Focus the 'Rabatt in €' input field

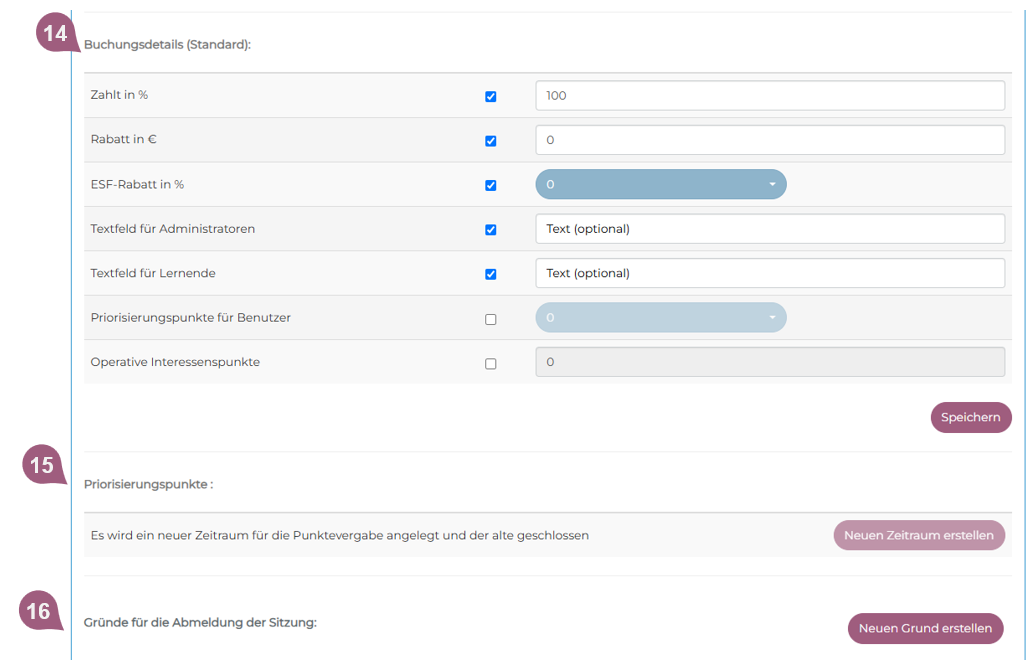click(x=769, y=140)
